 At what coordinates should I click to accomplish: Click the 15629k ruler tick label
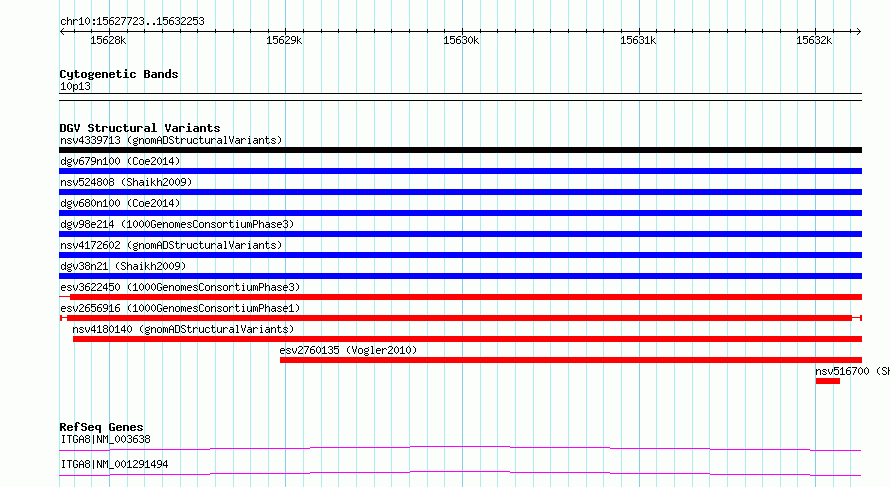(x=284, y=40)
